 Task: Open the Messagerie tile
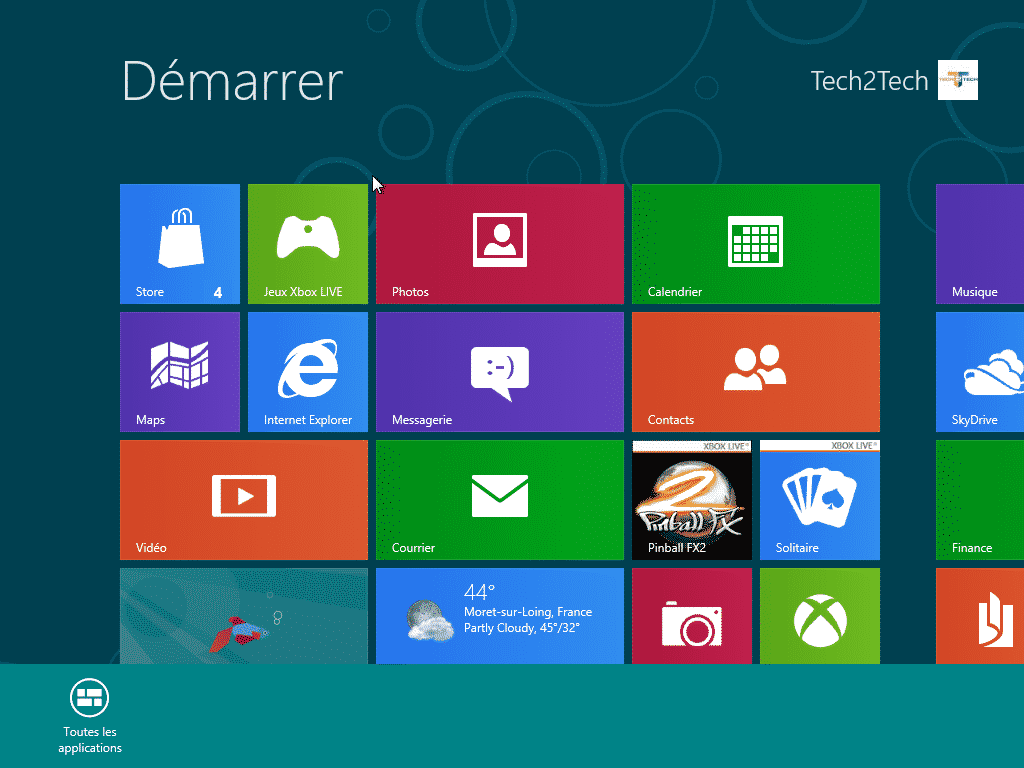click(x=500, y=372)
